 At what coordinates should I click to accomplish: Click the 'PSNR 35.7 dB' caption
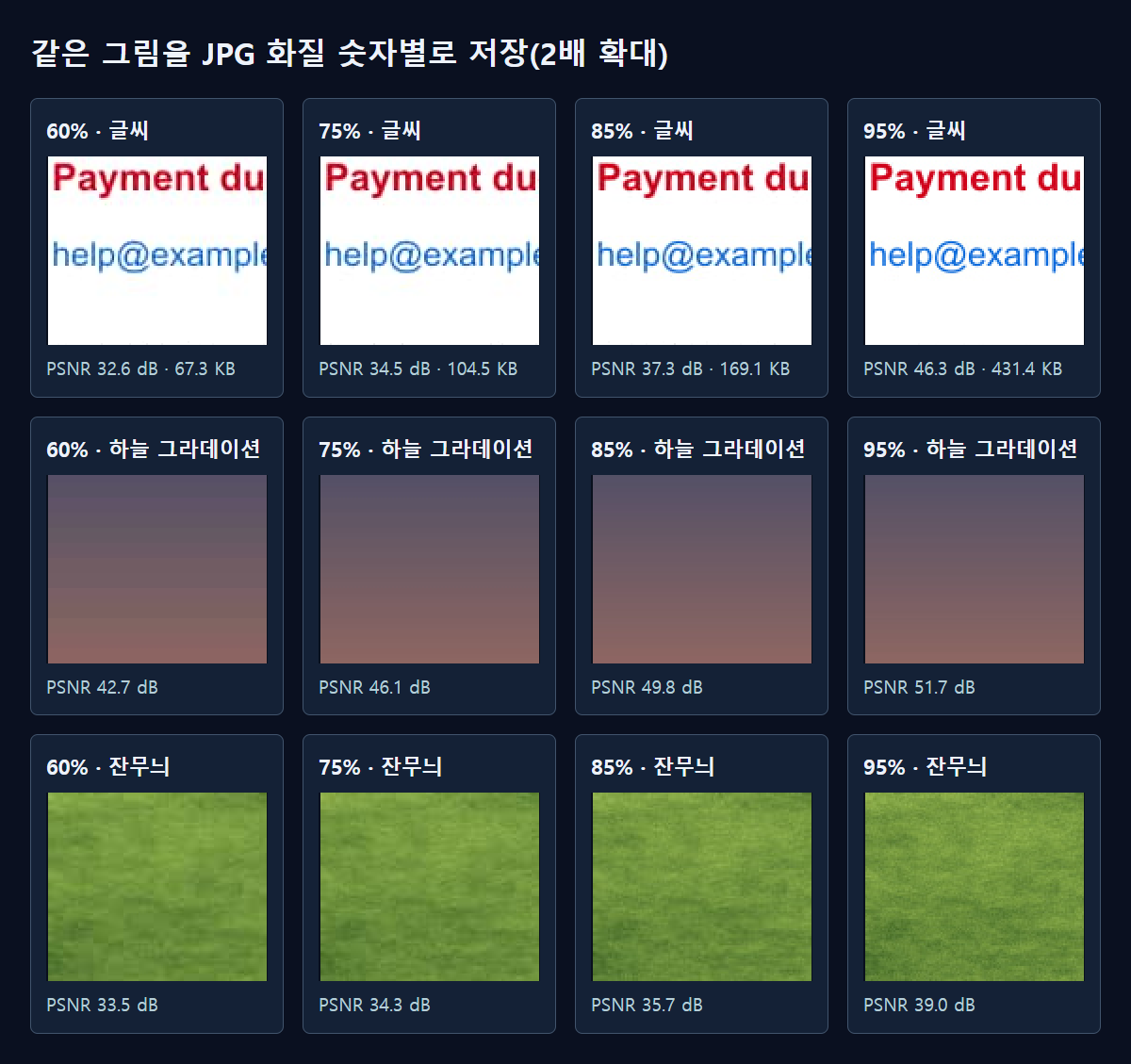647,1006
